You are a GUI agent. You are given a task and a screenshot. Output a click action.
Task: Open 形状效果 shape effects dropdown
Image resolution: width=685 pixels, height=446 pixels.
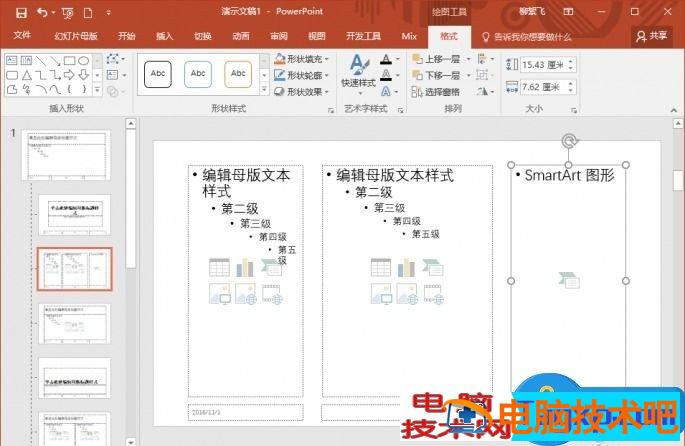[301, 92]
